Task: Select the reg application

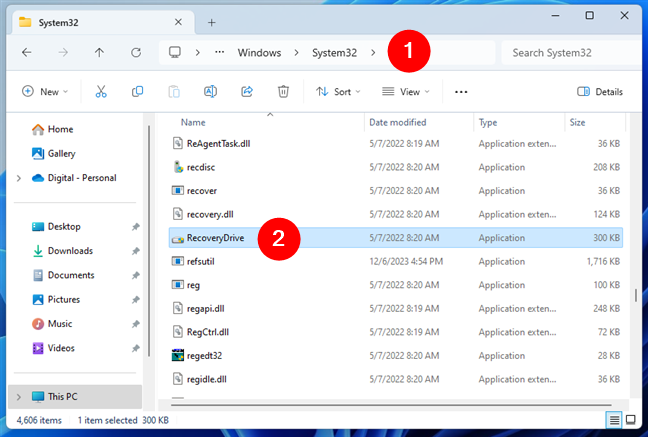Action: 395,285
